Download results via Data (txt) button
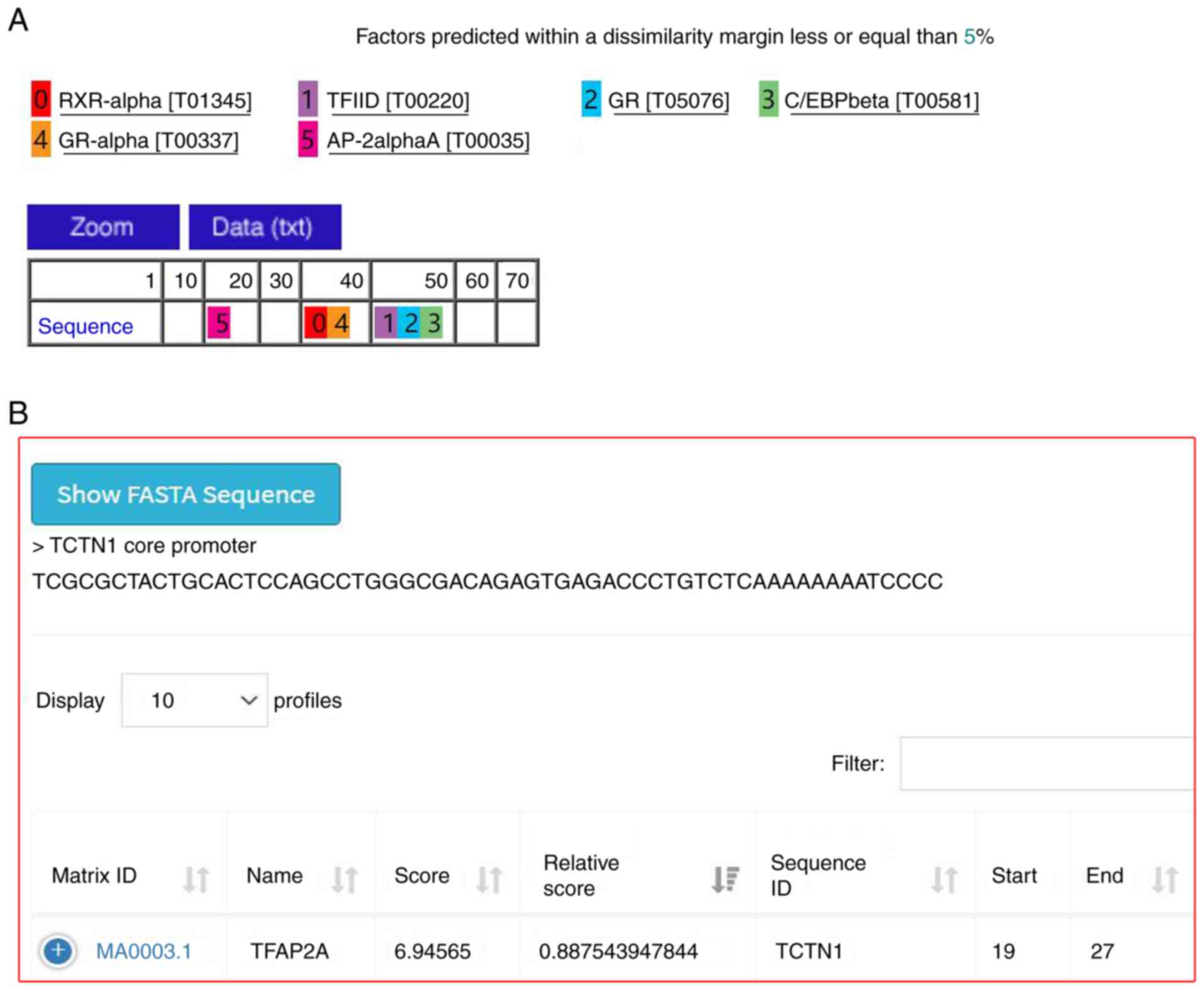The width and height of the screenshot is (1204, 990). (264, 227)
